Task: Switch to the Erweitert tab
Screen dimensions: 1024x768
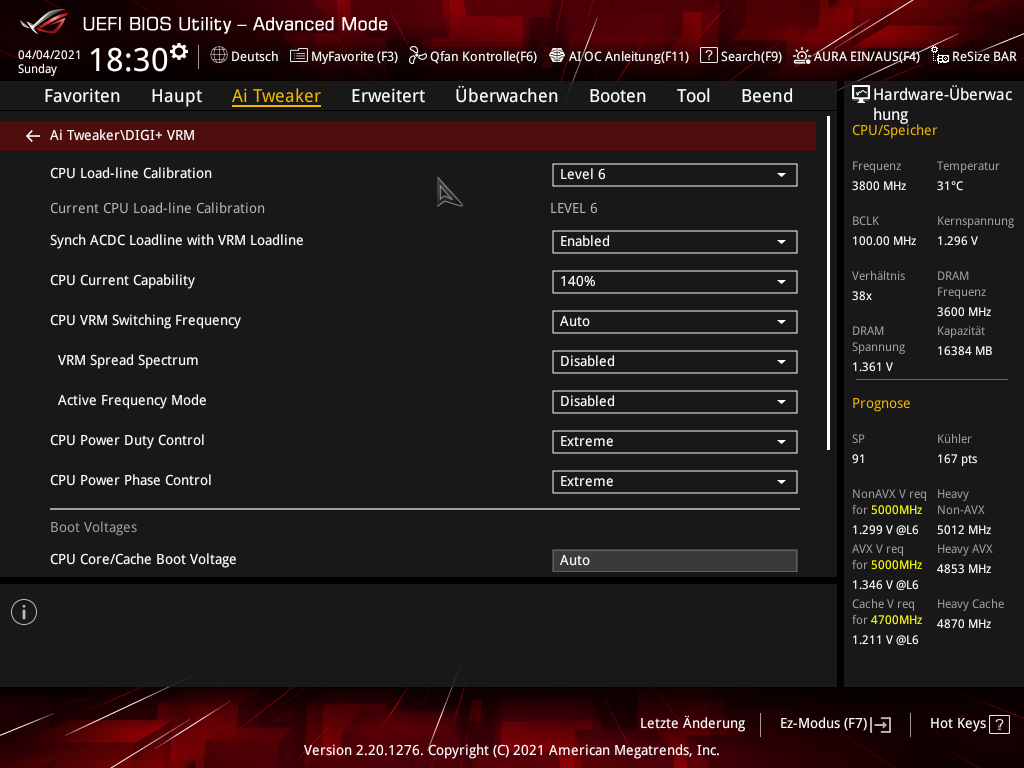Action: [x=388, y=96]
